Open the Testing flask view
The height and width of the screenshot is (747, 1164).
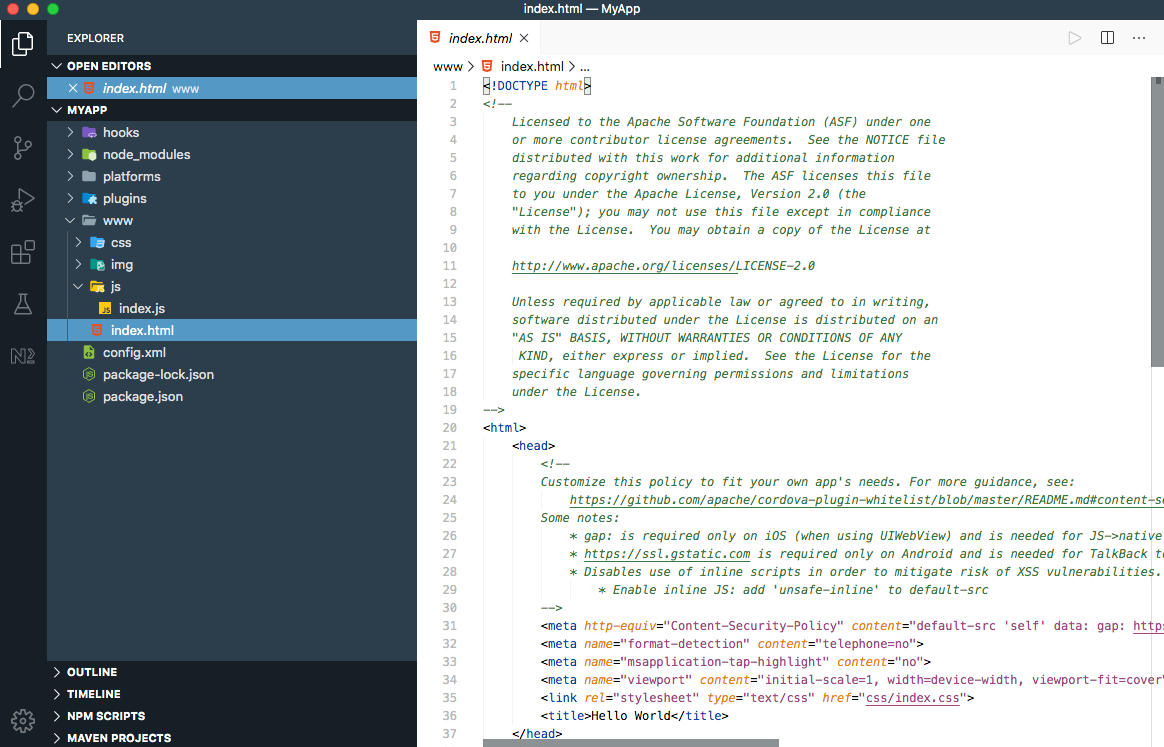(22, 304)
